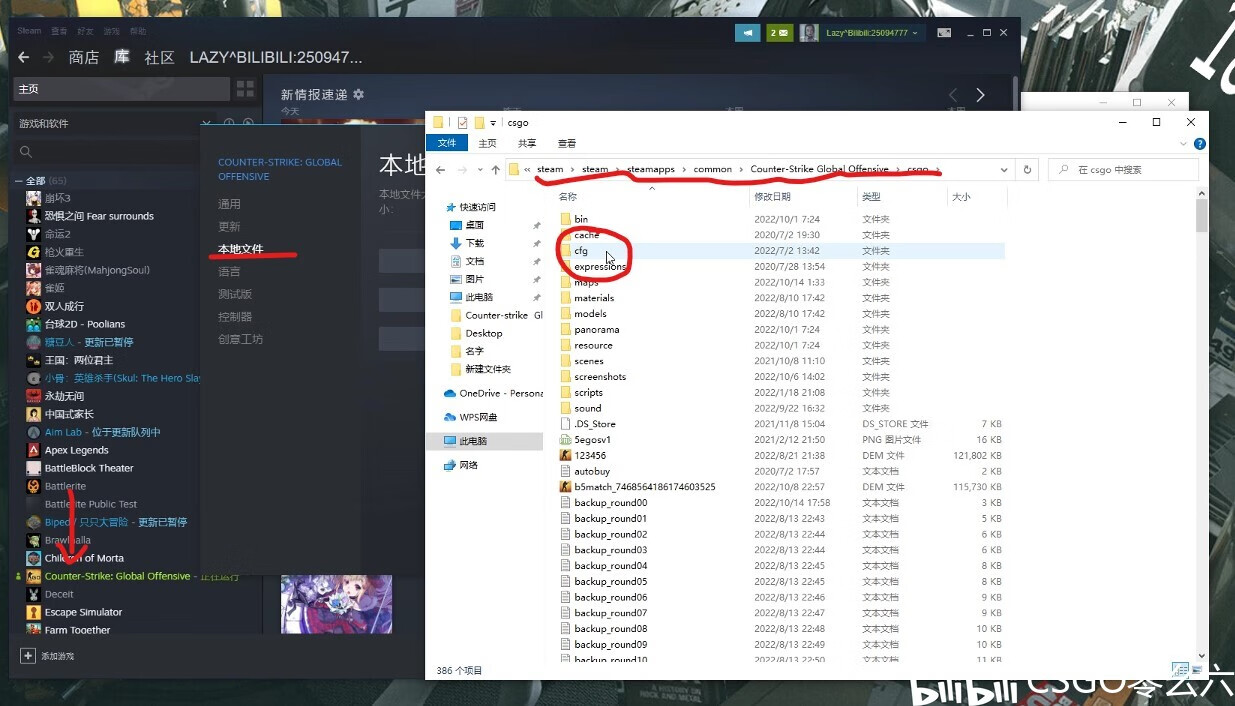
Task: Open Steam big picture mode icon
Action: click(x=943, y=33)
